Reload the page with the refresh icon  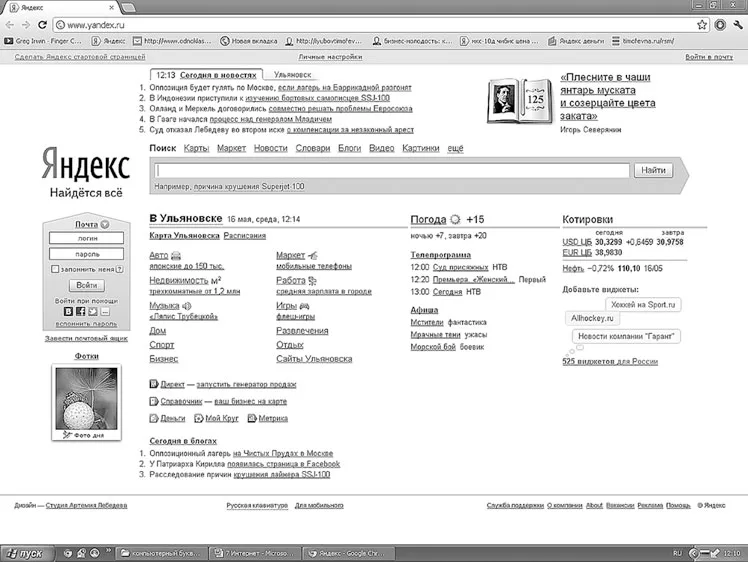click(x=42, y=25)
